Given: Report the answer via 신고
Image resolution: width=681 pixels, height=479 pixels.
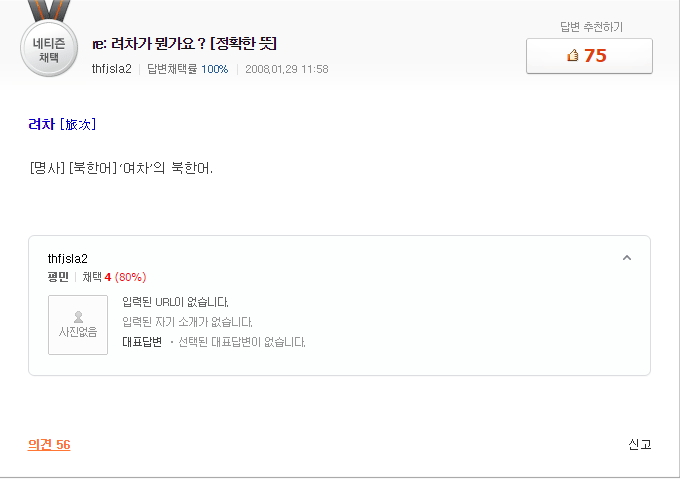Looking at the screenshot, I should [640, 445].
